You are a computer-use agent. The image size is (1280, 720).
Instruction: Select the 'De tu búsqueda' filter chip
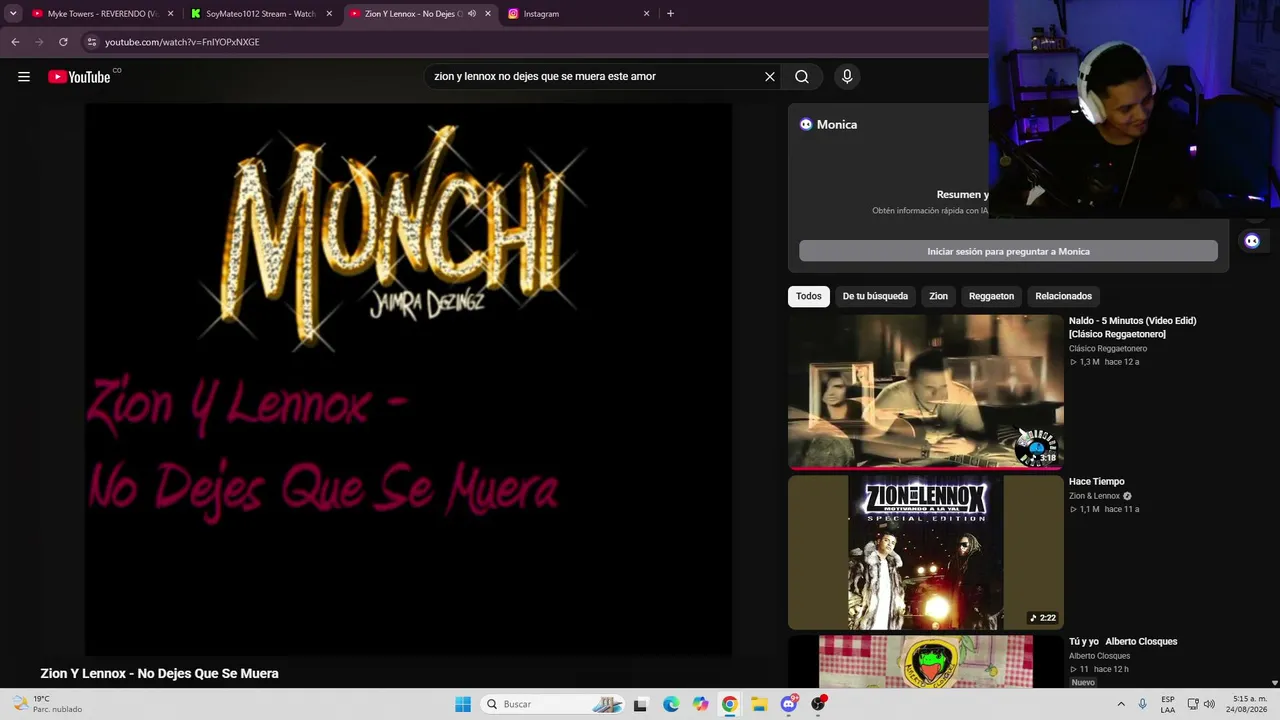[x=875, y=296]
